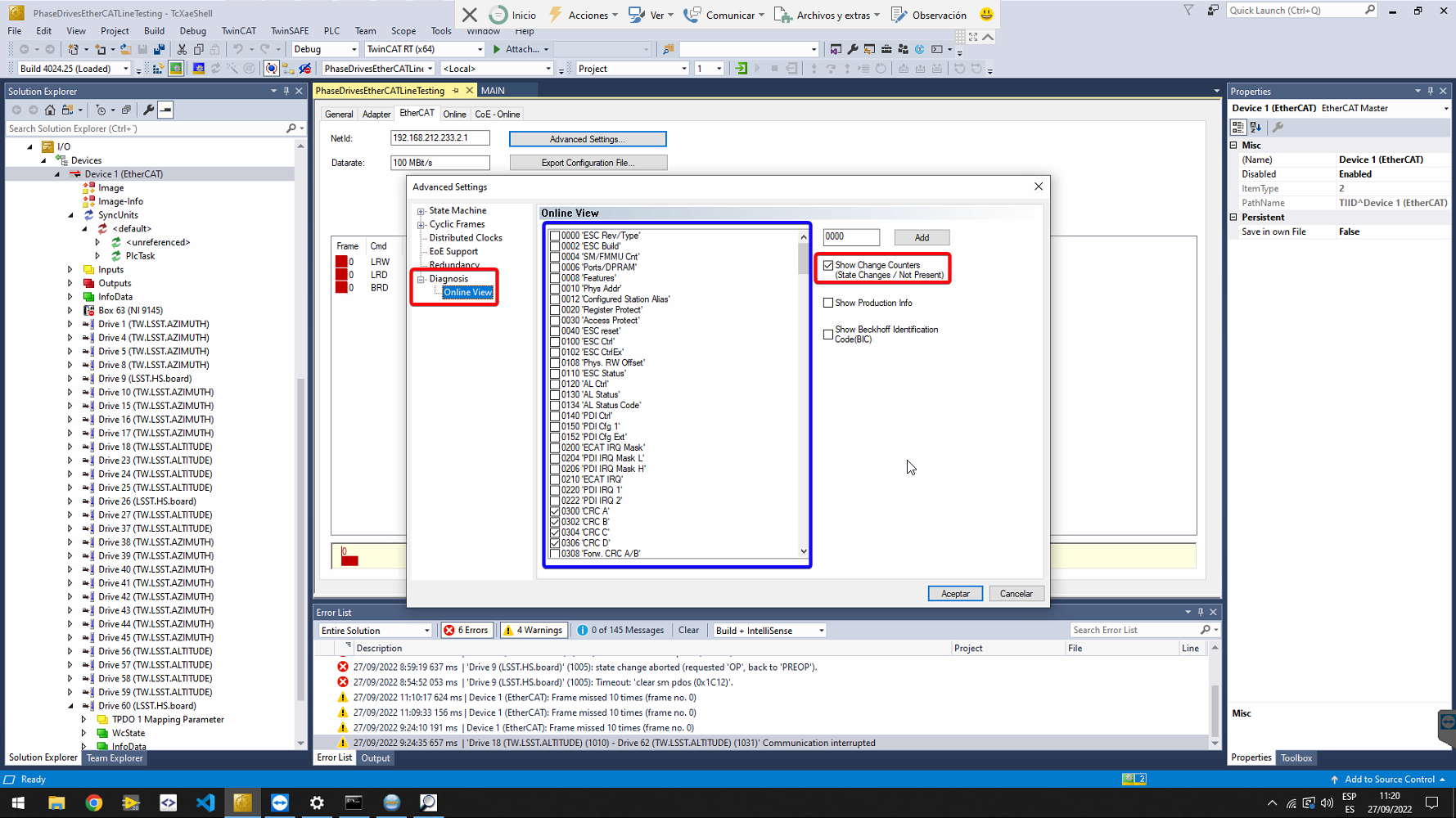1456x818 pixels.
Task: Click the Home icon in Solution Explorer
Action: pos(50,110)
